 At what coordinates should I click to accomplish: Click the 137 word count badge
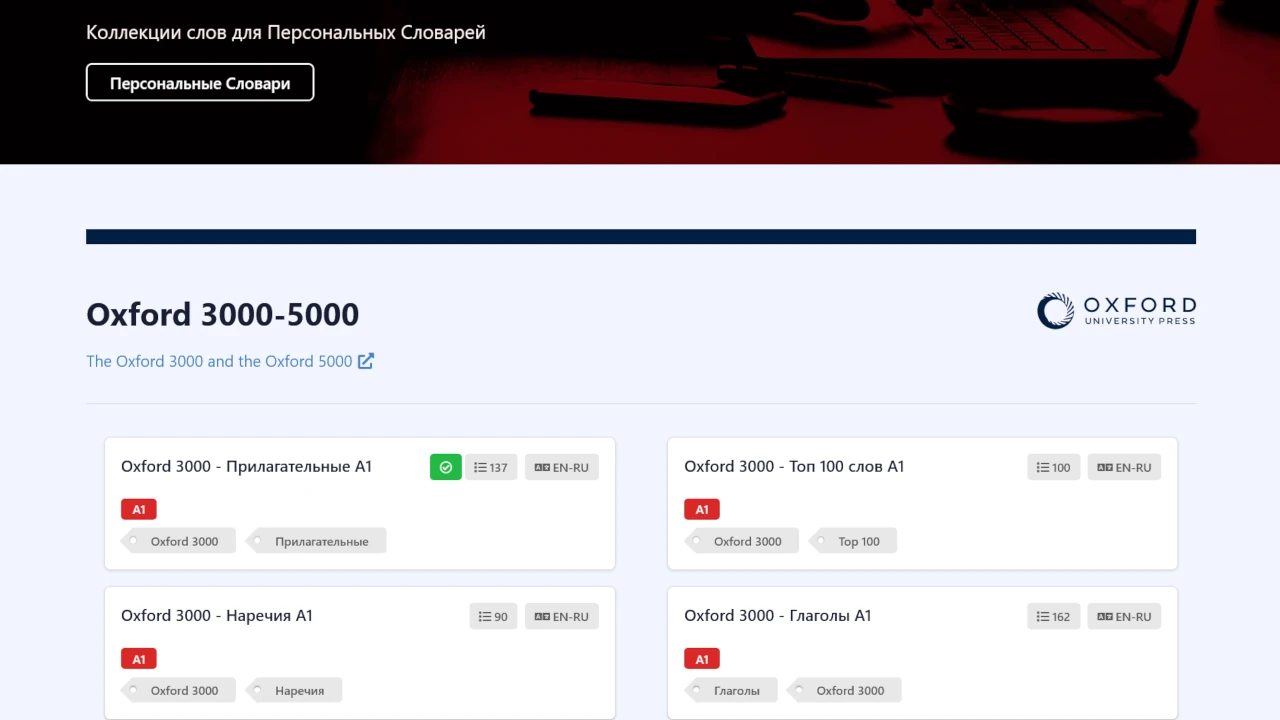point(491,467)
